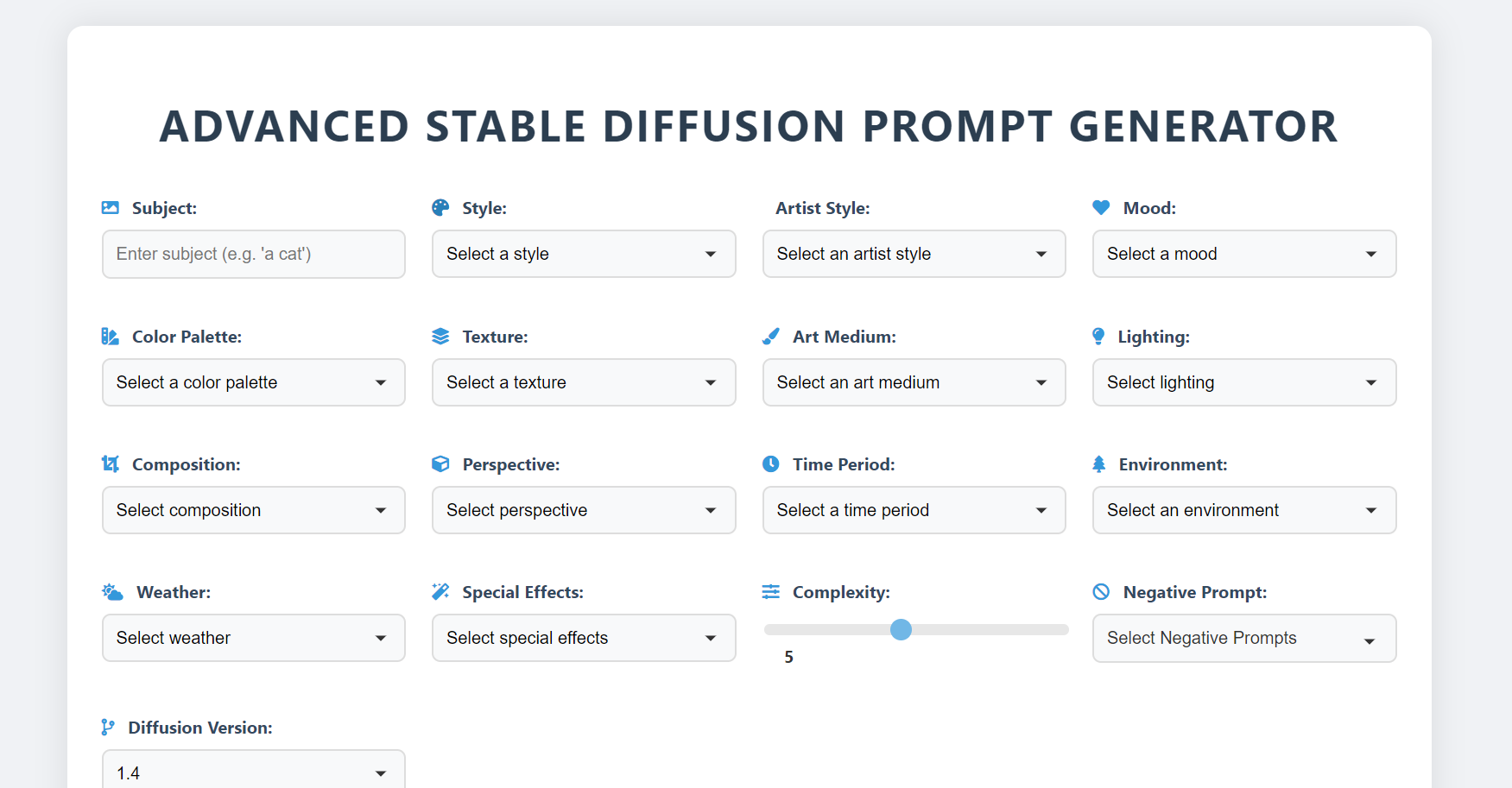Click the Complexity slider handle

(x=901, y=630)
